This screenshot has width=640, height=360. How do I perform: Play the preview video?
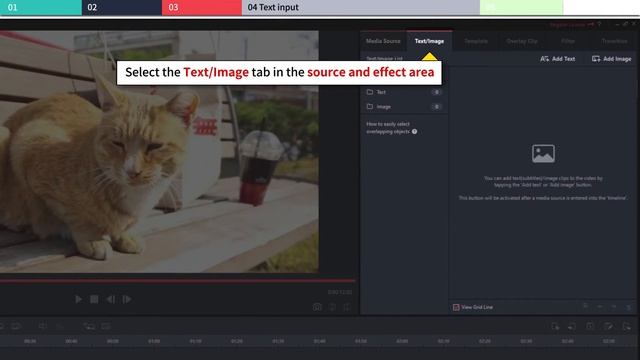click(x=78, y=299)
